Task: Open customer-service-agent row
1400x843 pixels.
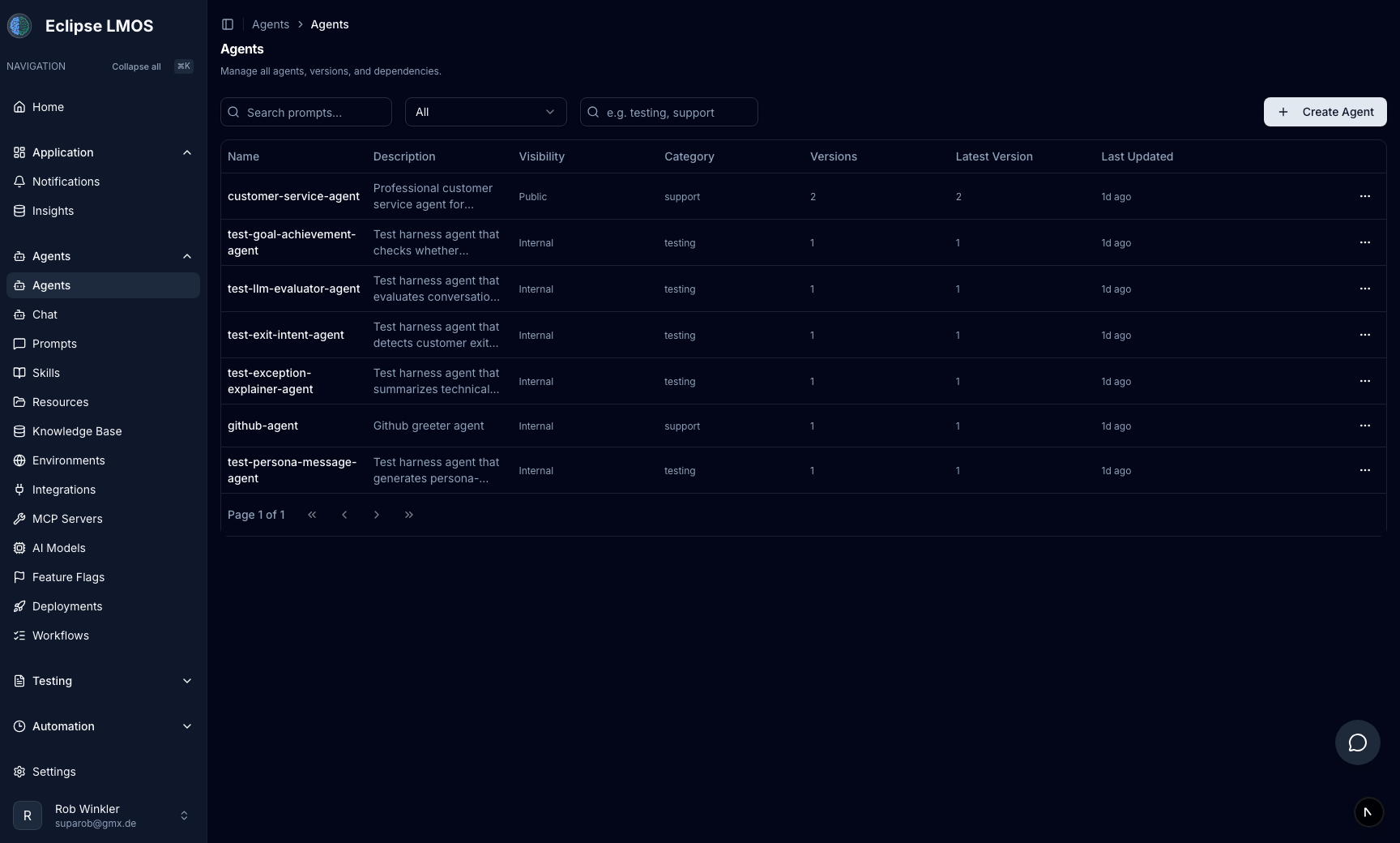Action: [804, 196]
